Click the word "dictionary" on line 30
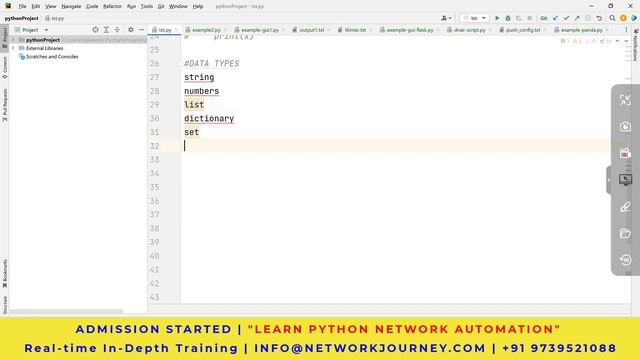 [x=209, y=118]
